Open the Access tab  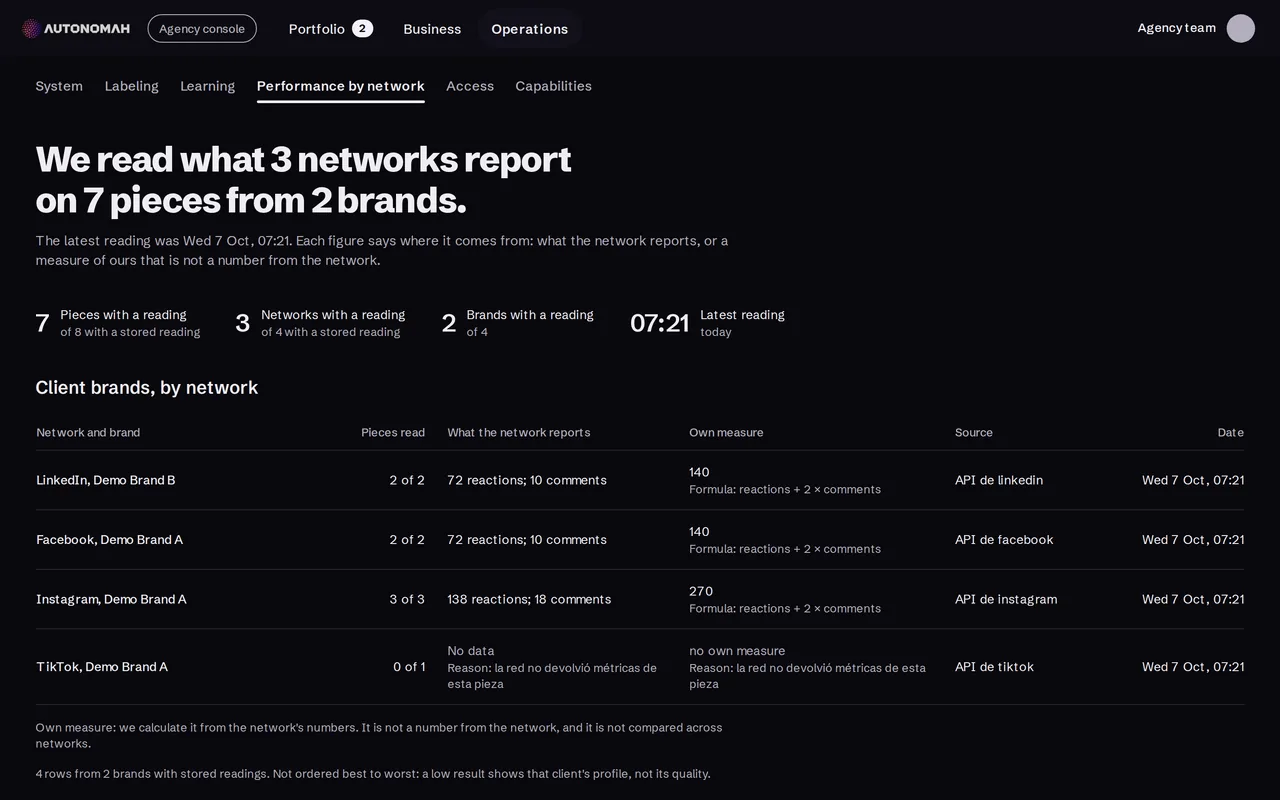coord(470,86)
